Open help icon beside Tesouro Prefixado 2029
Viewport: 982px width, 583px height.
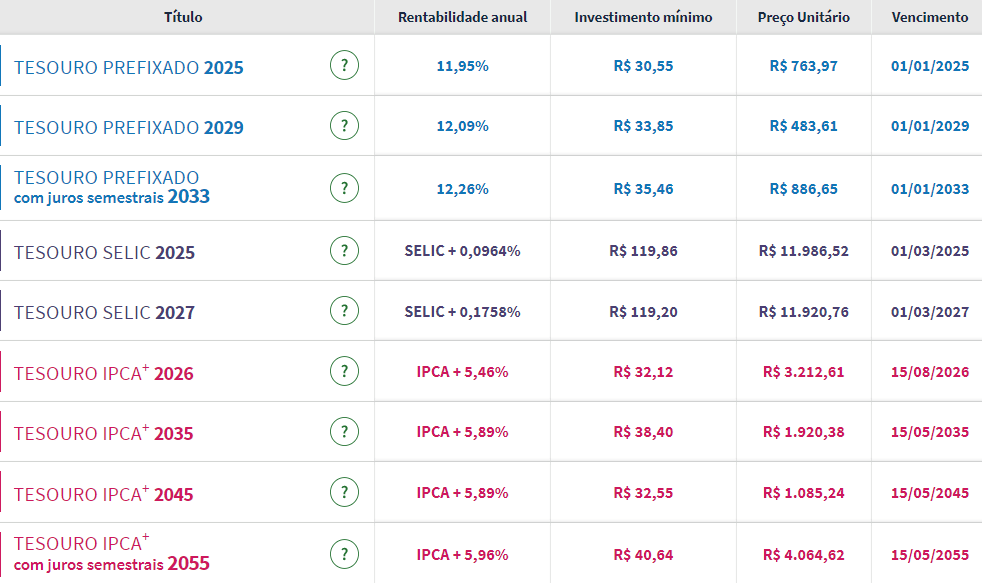(x=344, y=126)
